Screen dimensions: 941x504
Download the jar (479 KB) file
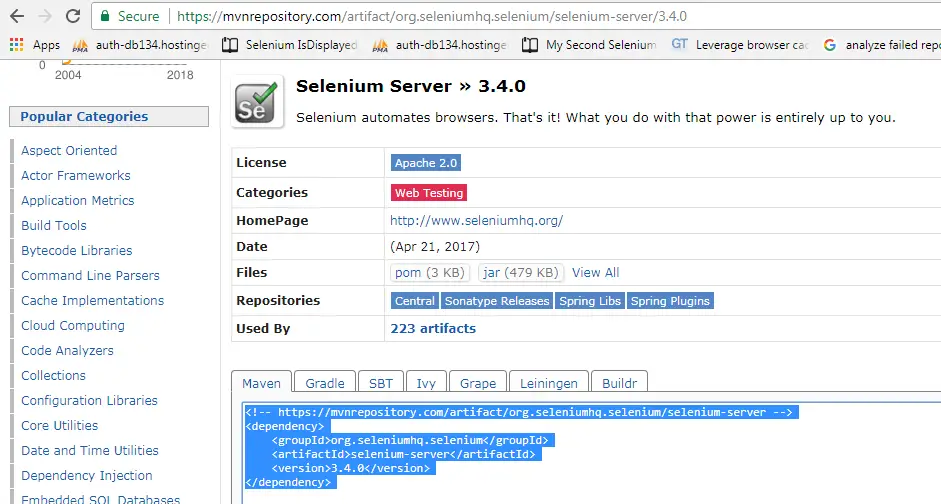tap(522, 272)
